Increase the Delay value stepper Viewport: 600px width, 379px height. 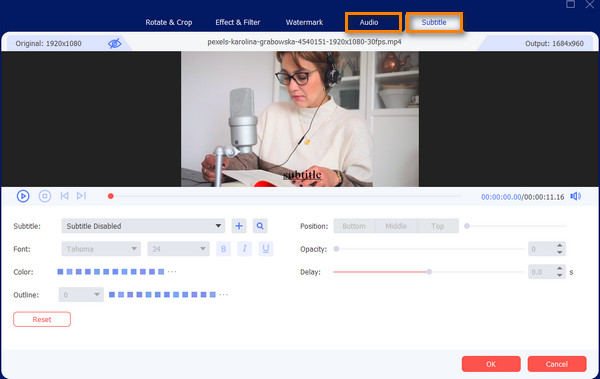560,268
